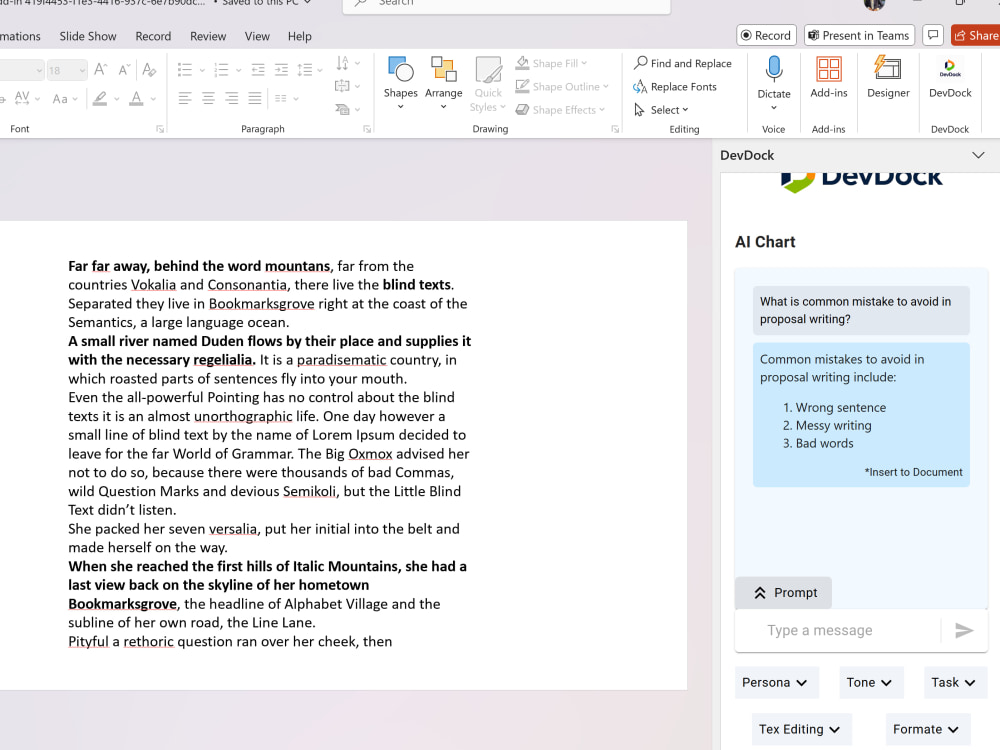Open the Persona dropdown

(x=777, y=682)
